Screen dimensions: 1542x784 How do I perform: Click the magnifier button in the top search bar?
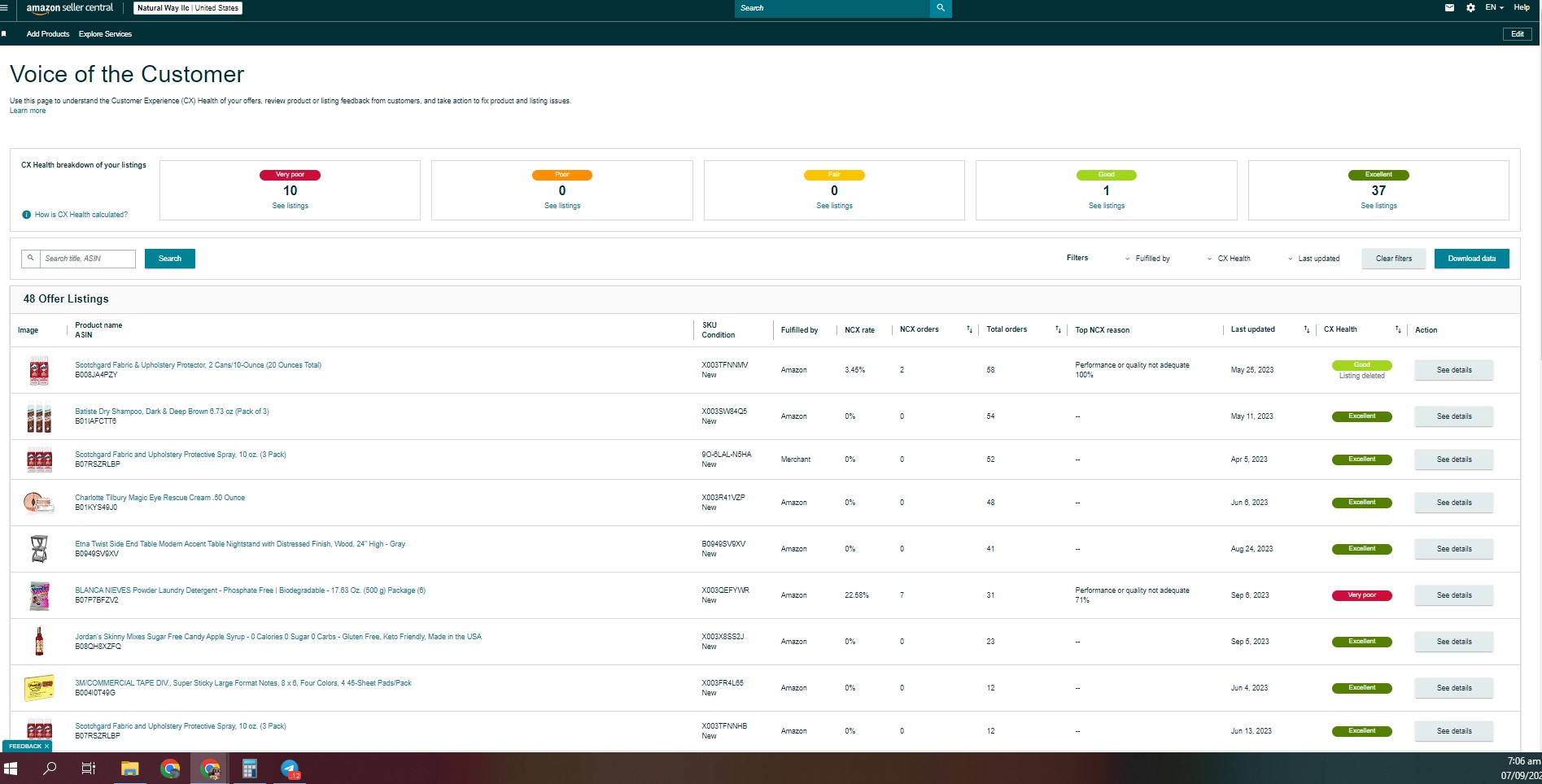(941, 8)
